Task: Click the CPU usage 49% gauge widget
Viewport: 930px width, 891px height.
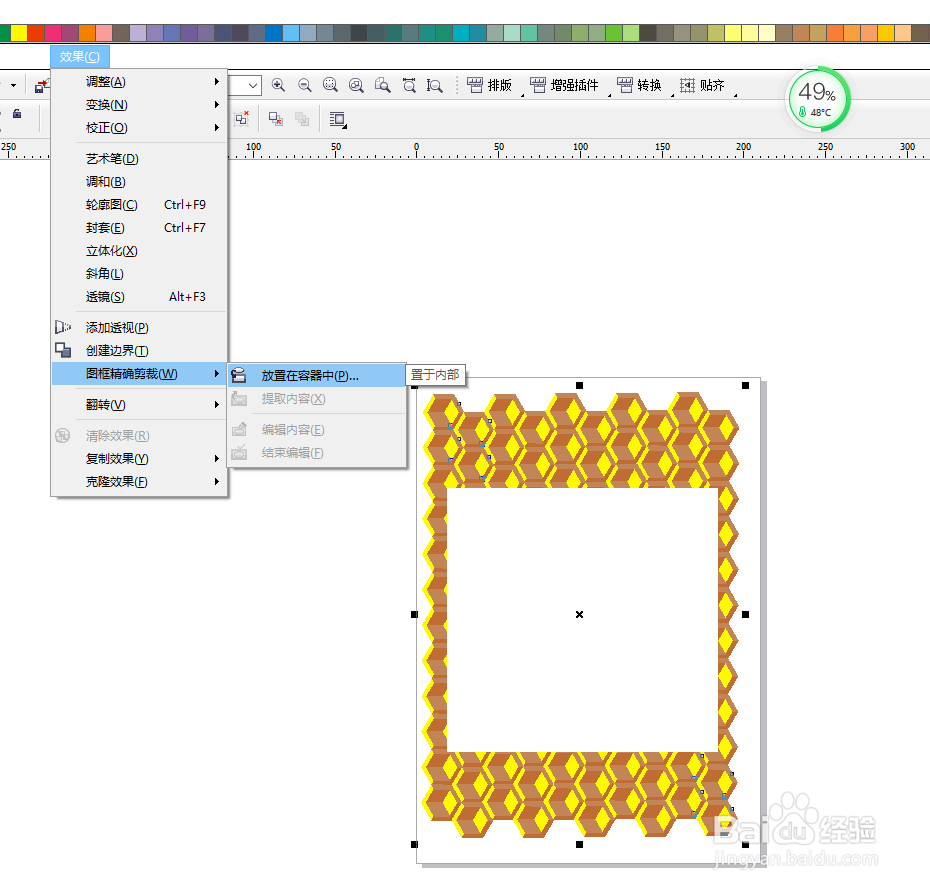Action: 818,99
